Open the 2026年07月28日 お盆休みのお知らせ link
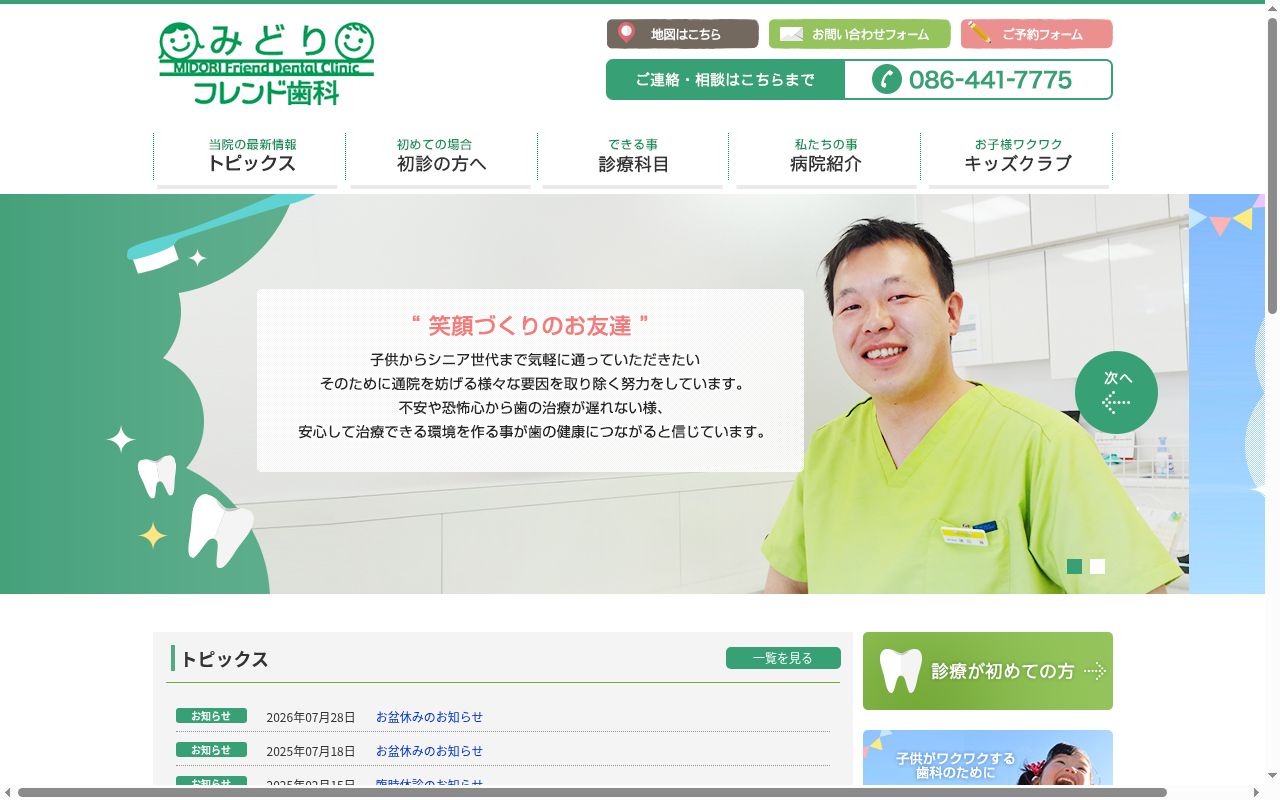 pos(429,717)
